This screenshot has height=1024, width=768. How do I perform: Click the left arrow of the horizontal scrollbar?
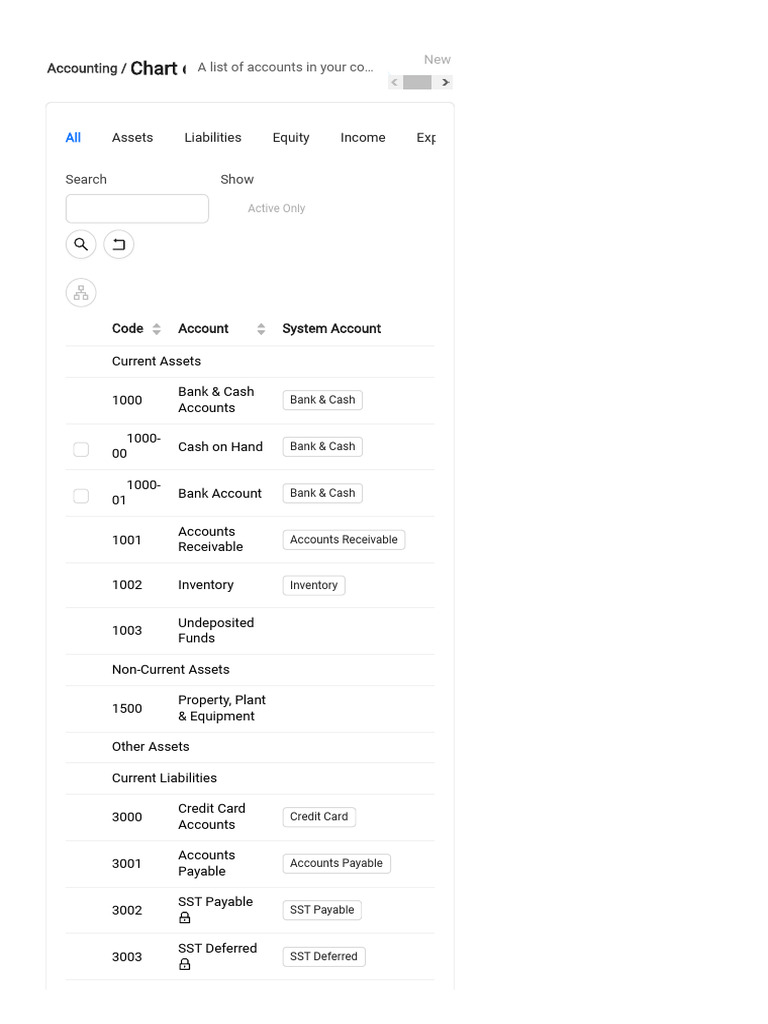(395, 82)
